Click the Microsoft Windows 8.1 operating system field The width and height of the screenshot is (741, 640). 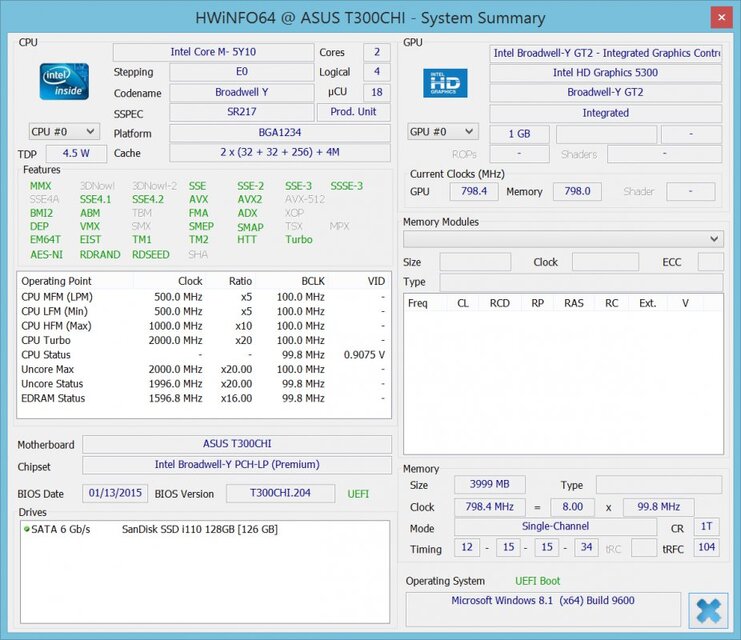click(x=542, y=601)
